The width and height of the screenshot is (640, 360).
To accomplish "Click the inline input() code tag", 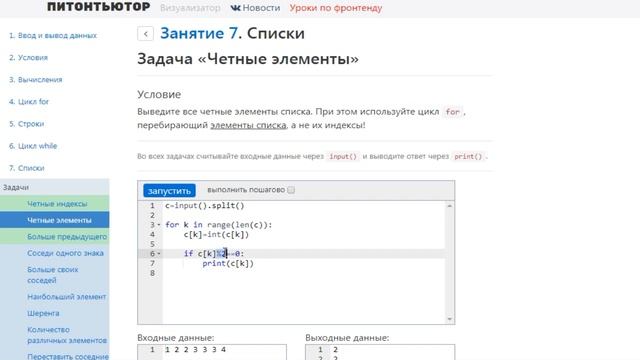I will coord(343,156).
